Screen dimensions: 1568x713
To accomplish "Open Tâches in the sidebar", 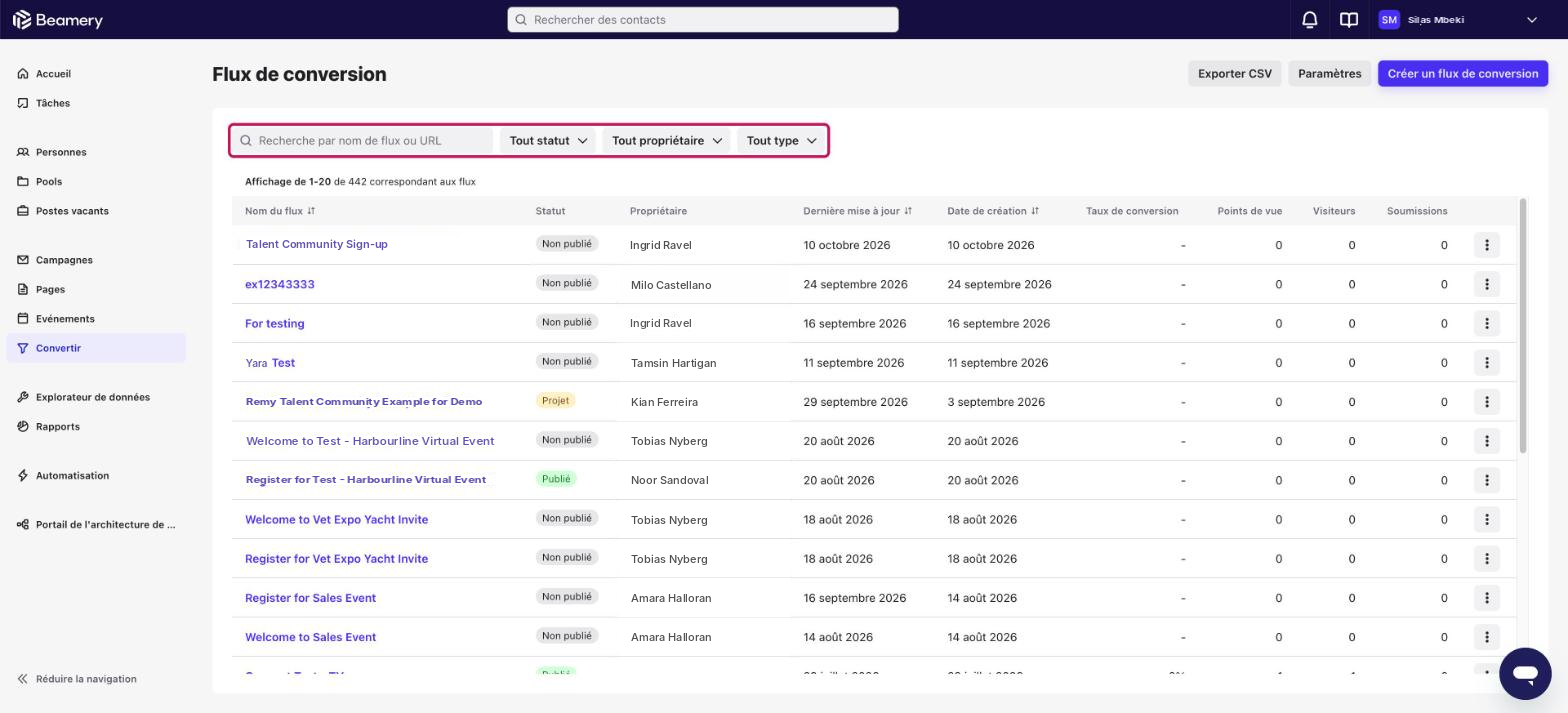I will click(96, 103).
